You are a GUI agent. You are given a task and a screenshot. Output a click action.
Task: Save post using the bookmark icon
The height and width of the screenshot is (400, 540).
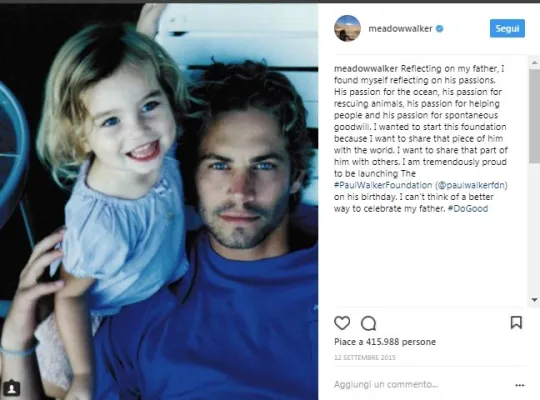tap(516, 322)
